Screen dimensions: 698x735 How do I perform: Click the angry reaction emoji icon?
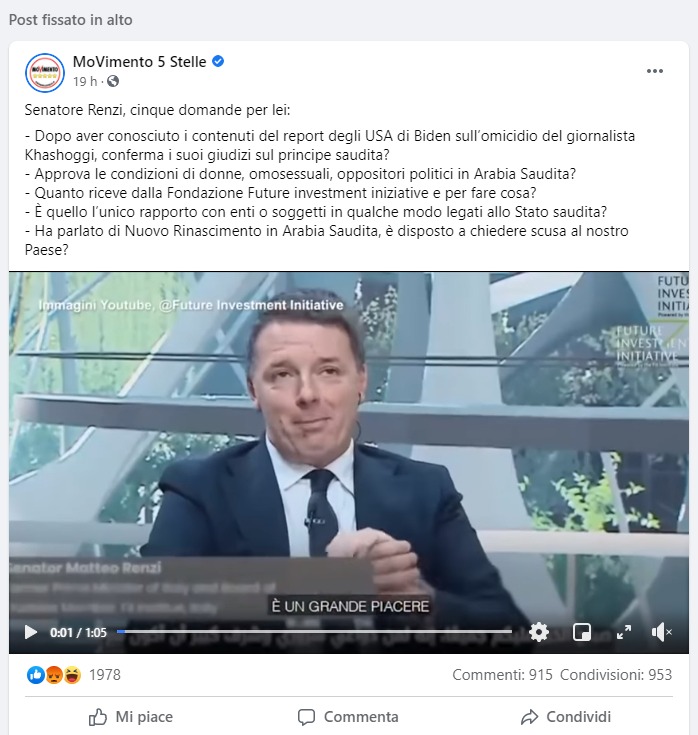(54, 675)
